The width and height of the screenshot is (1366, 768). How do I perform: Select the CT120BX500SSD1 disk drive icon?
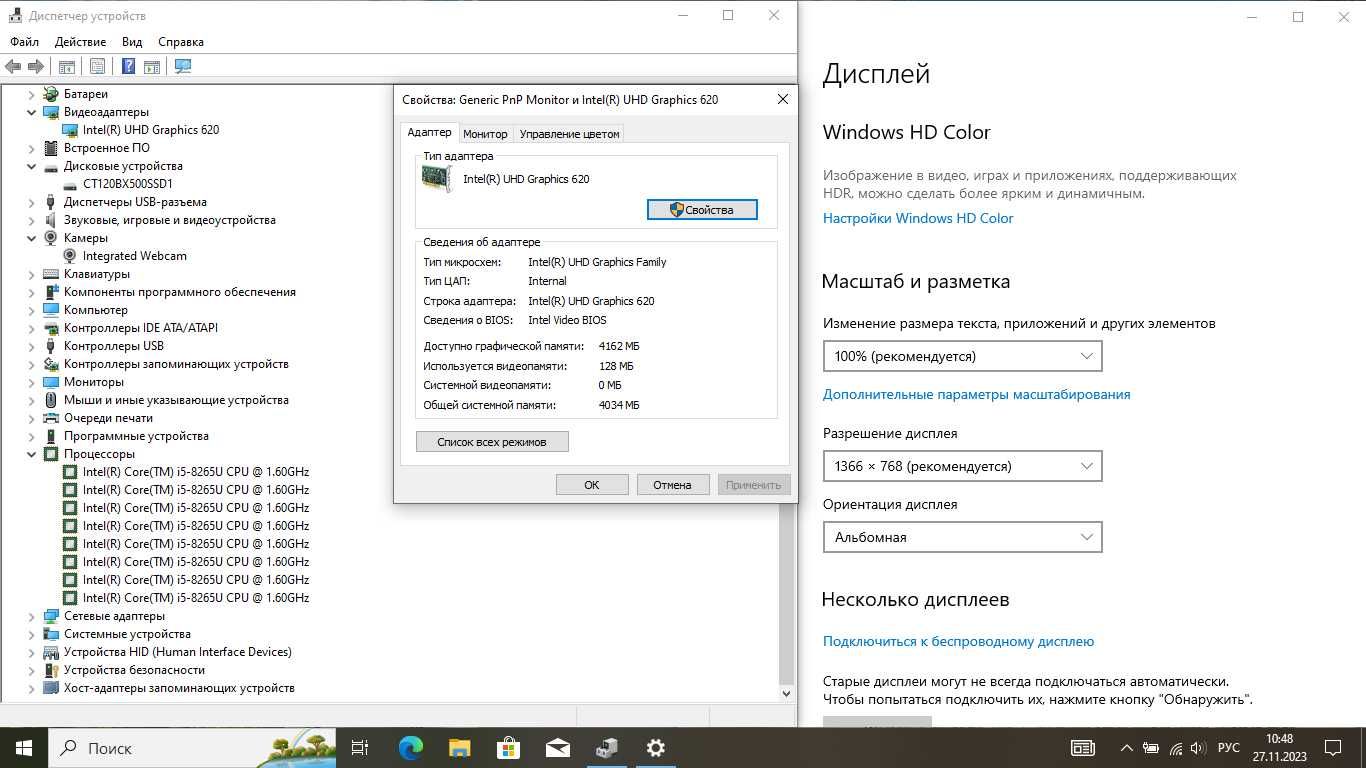[x=70, y=184]
